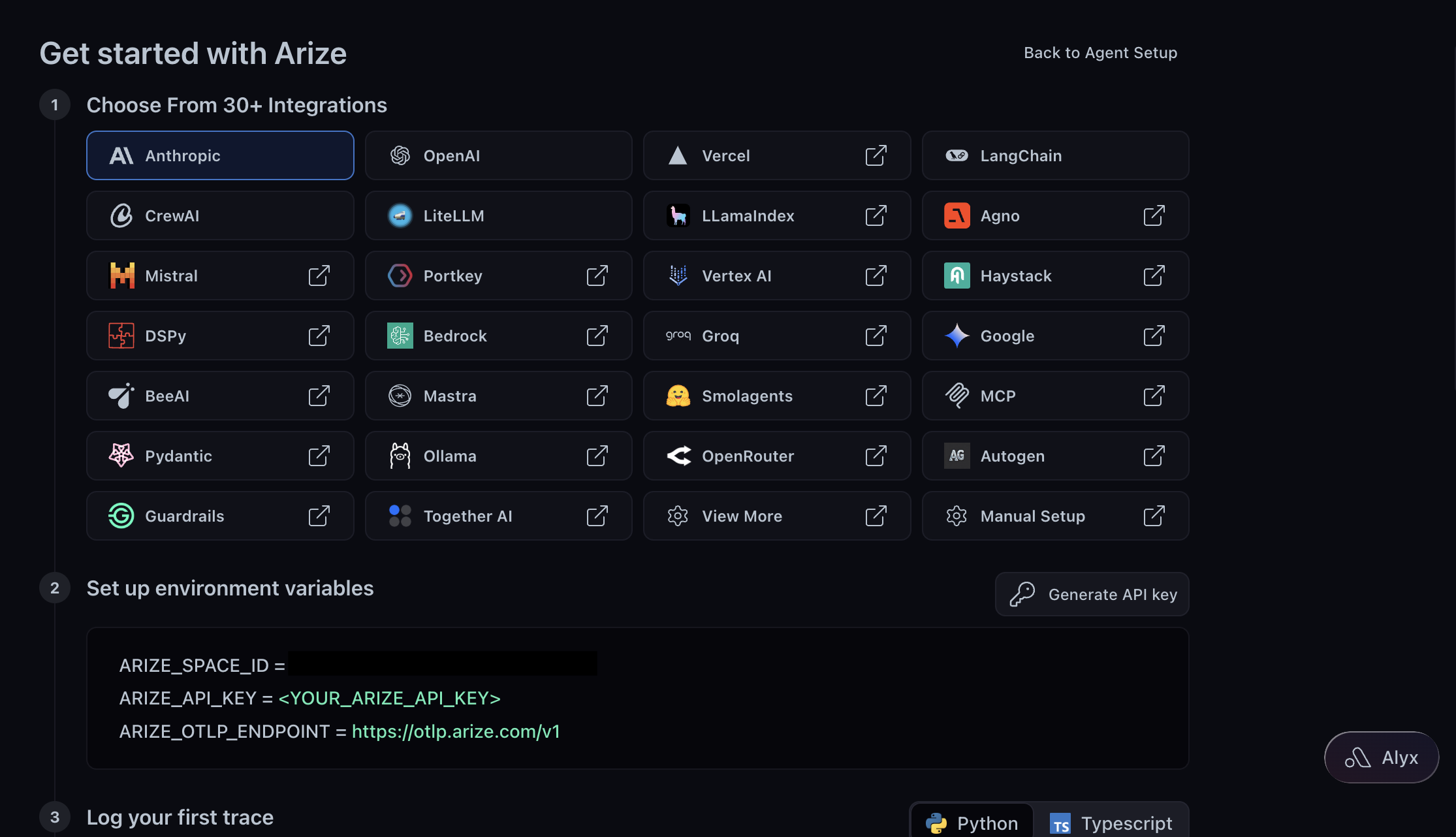Viewport: 1456px width, 837px height.
Task: Select the CrewAI integration card
Action: point(220,215)
